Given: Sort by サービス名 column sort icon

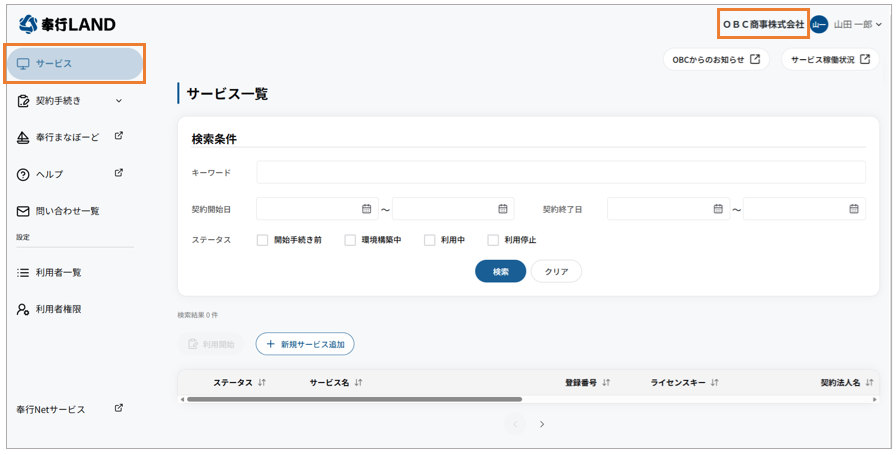Looking at the screenshot, I should tap(357, 382).
